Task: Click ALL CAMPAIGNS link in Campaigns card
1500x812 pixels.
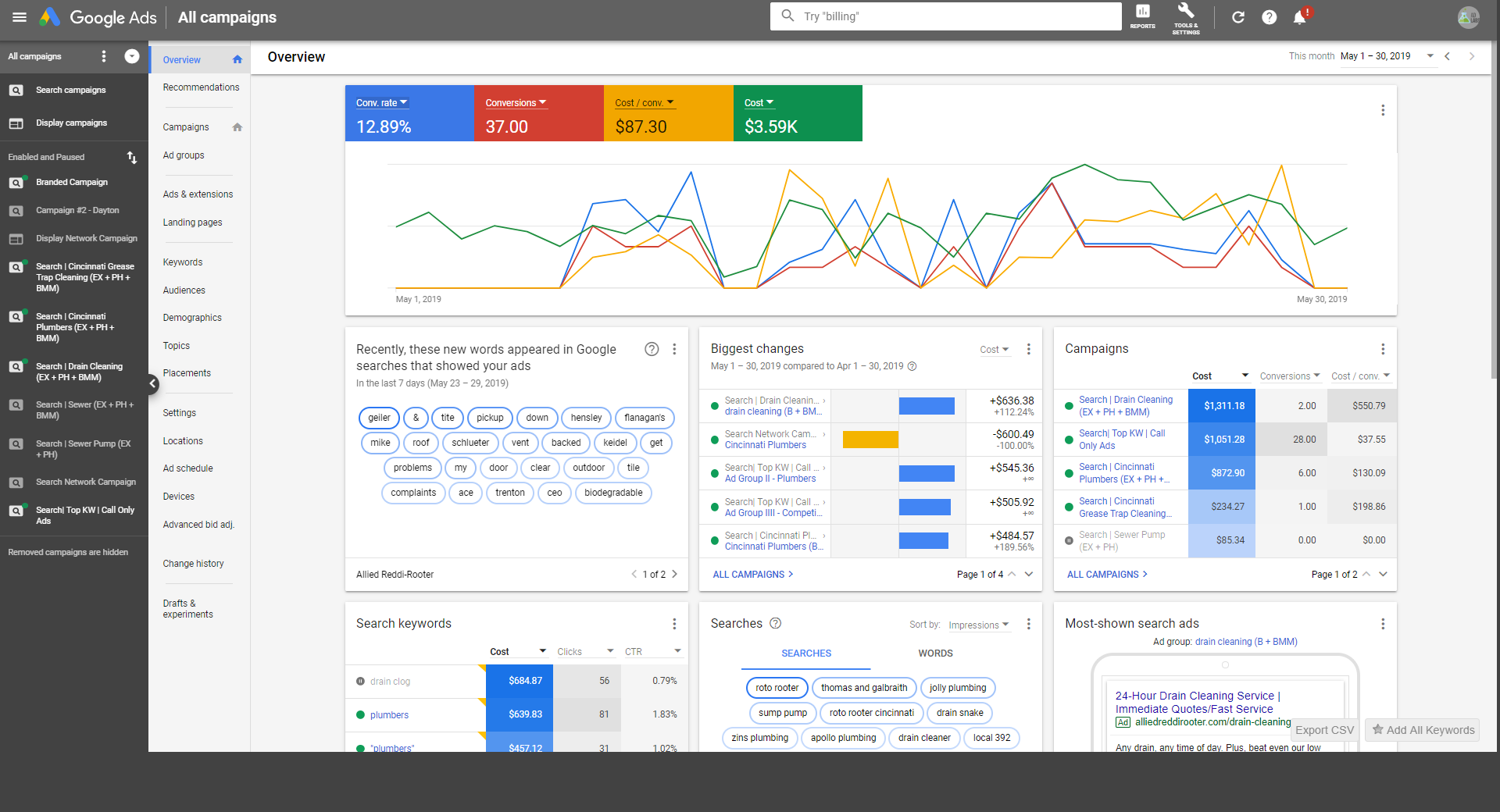Action: pos(1107,575)
